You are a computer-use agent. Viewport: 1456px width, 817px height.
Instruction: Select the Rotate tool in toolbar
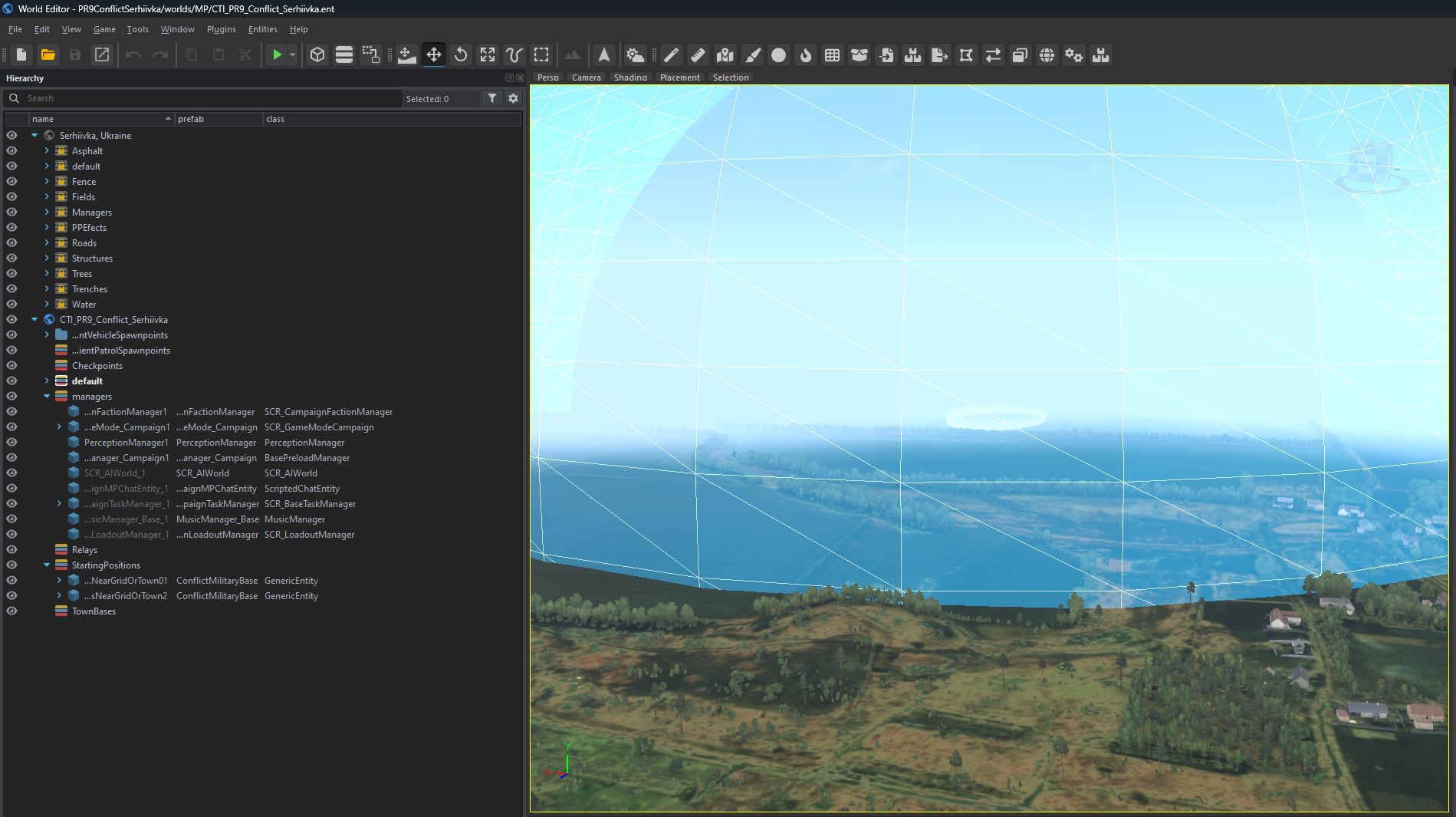click(461, 55)
